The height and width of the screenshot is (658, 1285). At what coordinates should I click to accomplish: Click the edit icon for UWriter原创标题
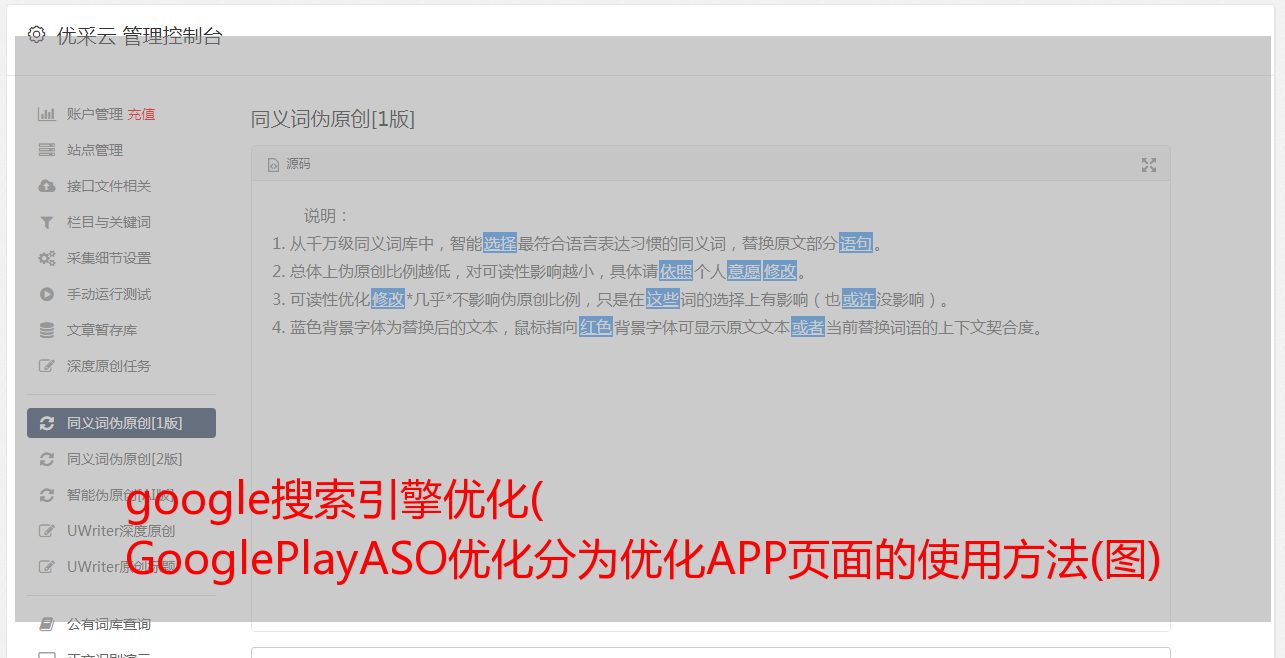(x=46, y=567)
